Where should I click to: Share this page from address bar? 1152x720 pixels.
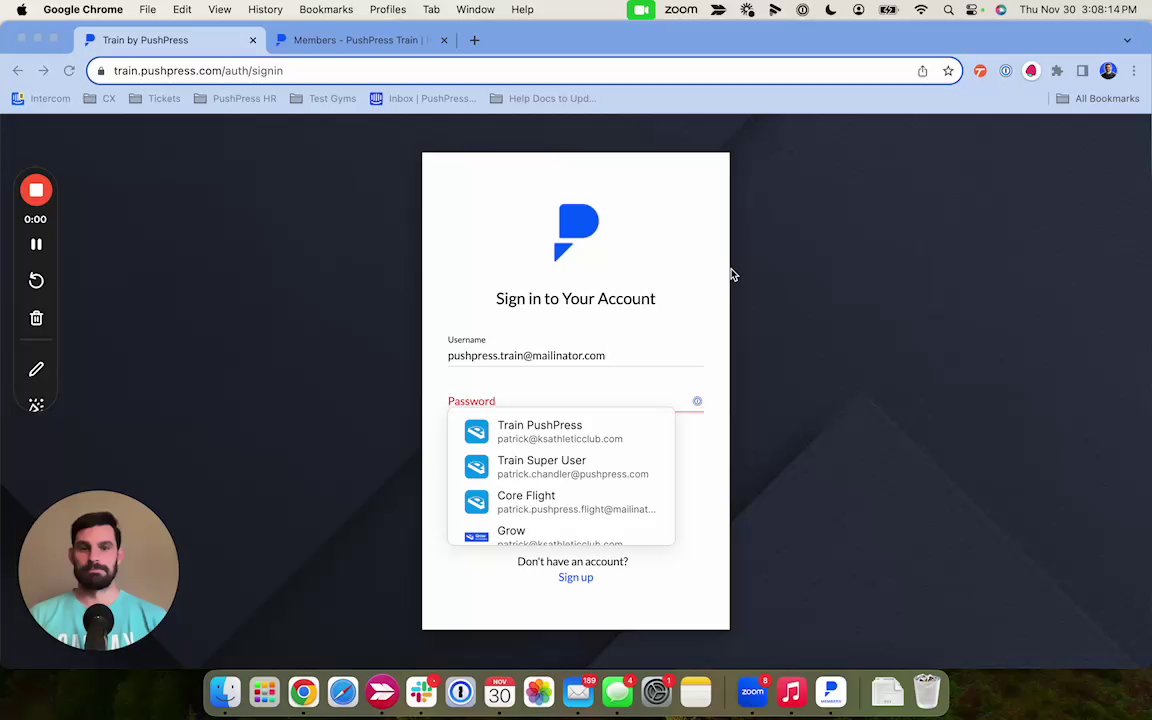922,71
